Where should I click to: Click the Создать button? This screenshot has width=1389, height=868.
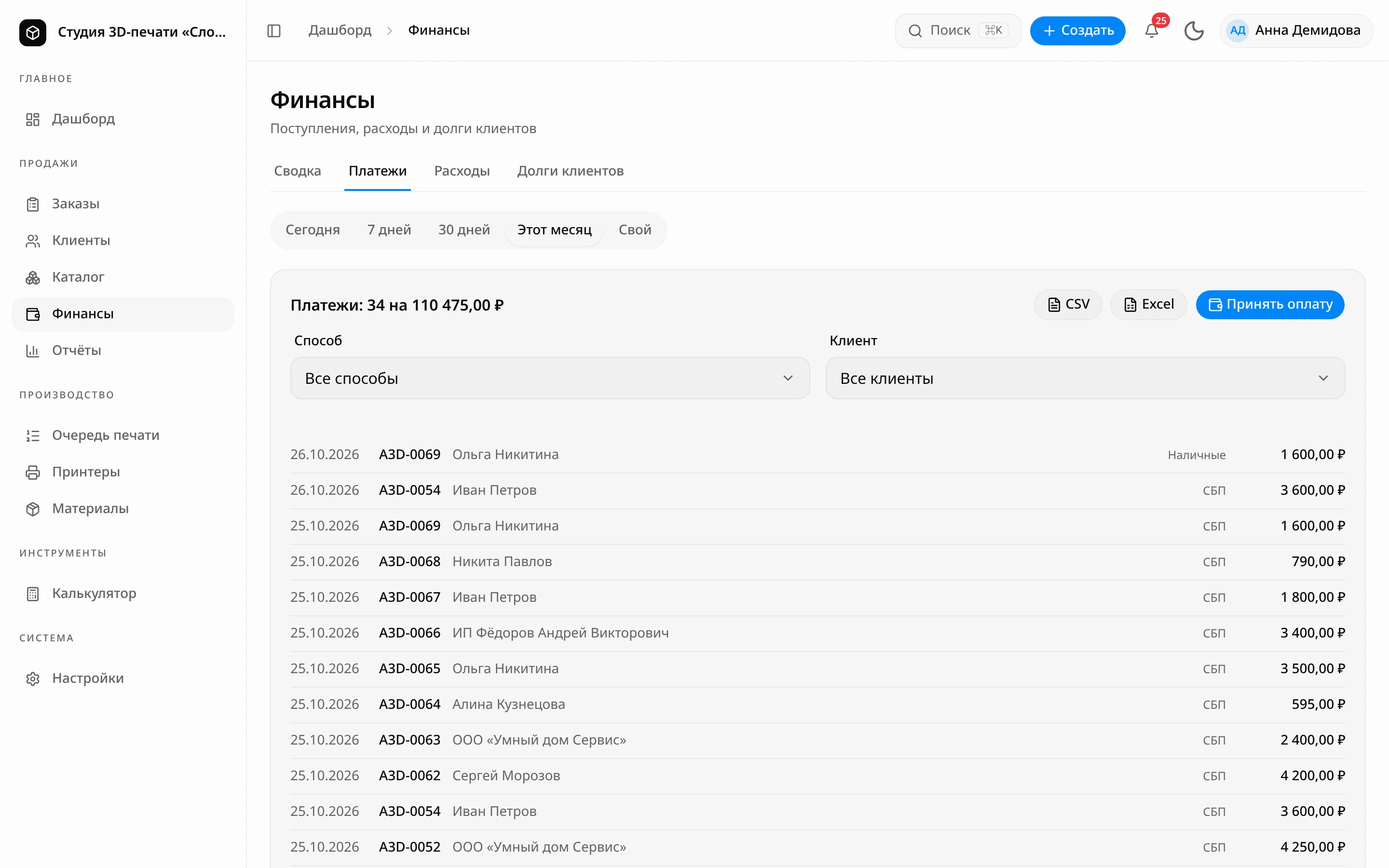(1077, 30)
